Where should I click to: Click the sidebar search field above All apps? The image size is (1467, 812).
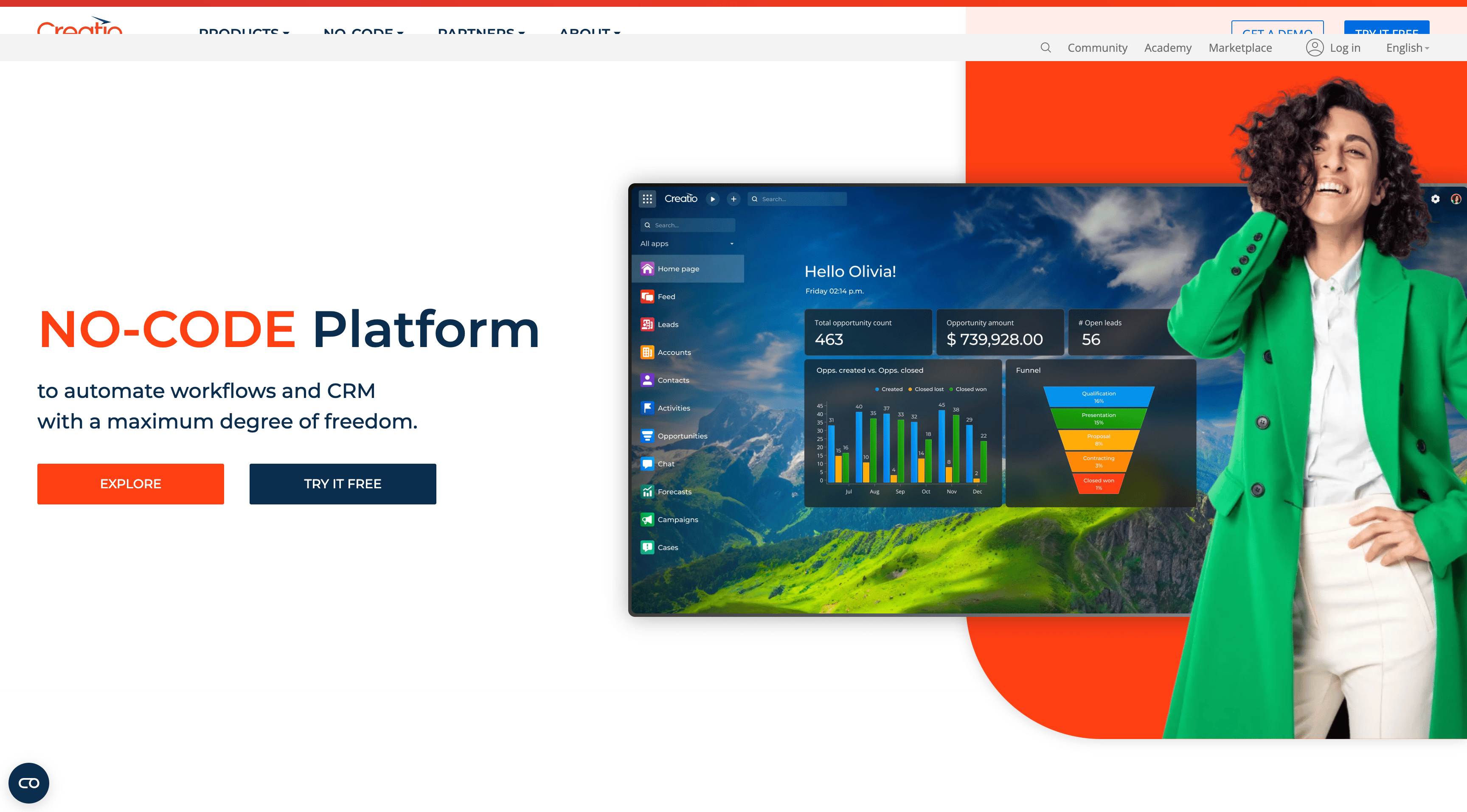point(687,225)
